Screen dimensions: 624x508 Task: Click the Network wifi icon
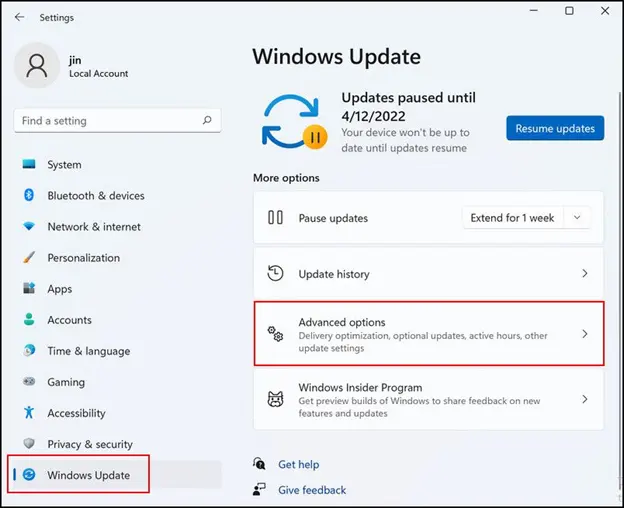pyautogui.click(x=29, y=226)
